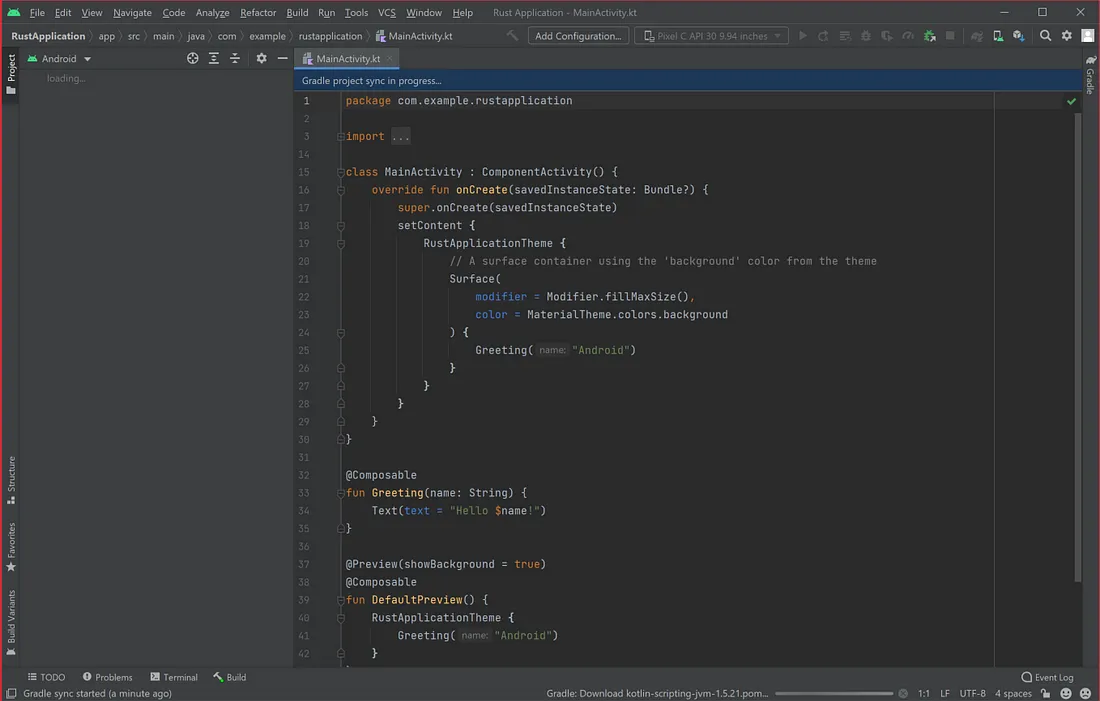Click the Stop square icon
The image size is (1100, 701).
[x=950, y=36]
